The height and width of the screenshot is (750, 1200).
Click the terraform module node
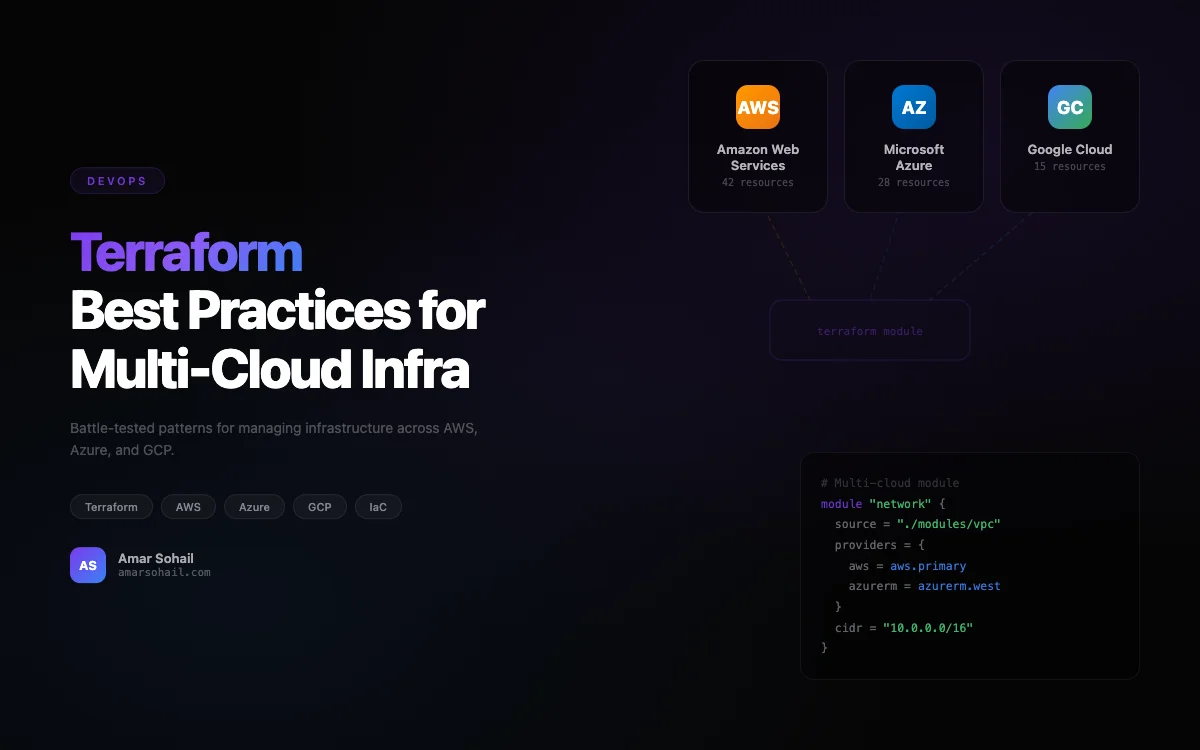869,330
